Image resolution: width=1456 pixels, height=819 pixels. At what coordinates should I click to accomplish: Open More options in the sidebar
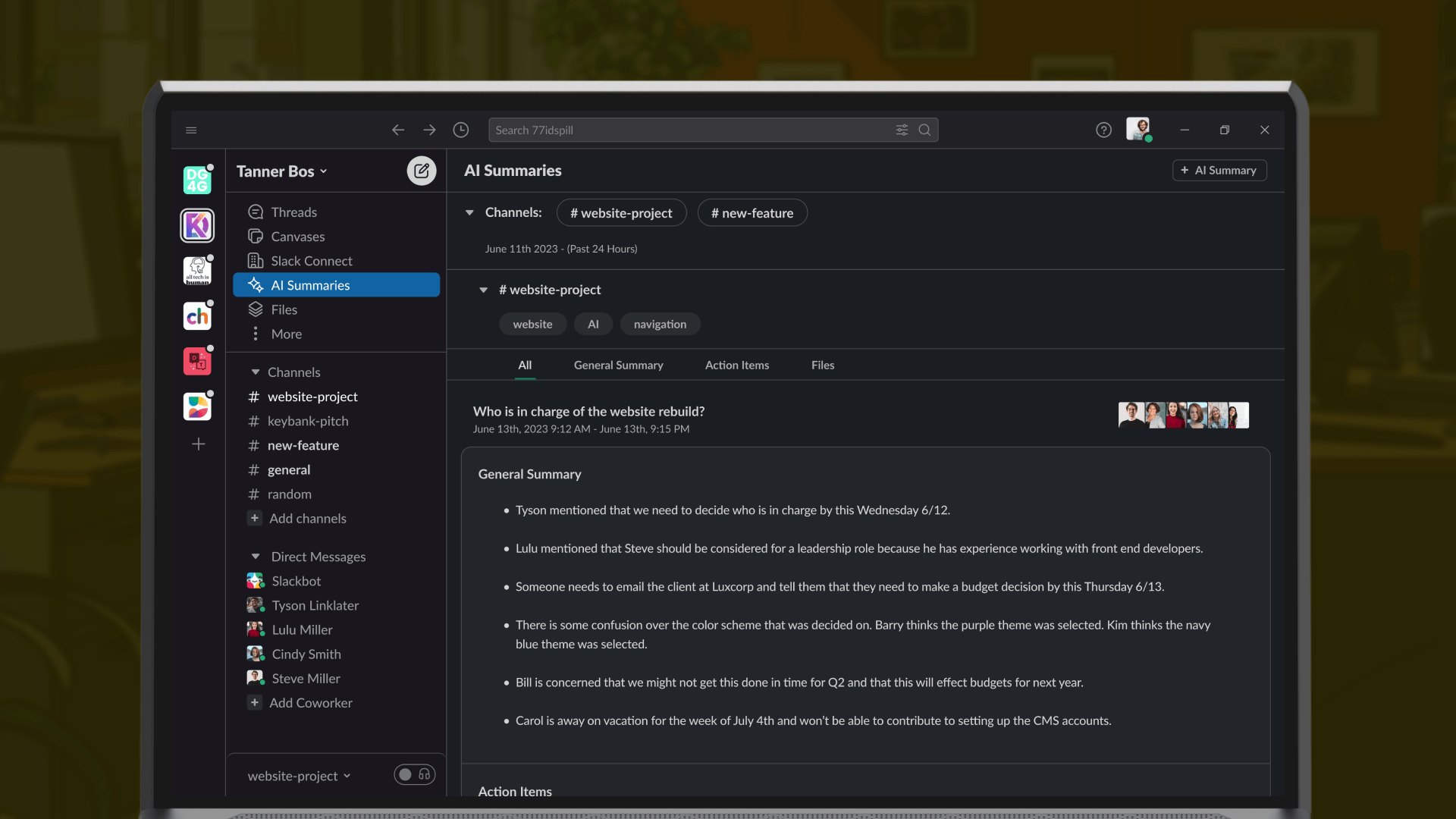(337, 334)
